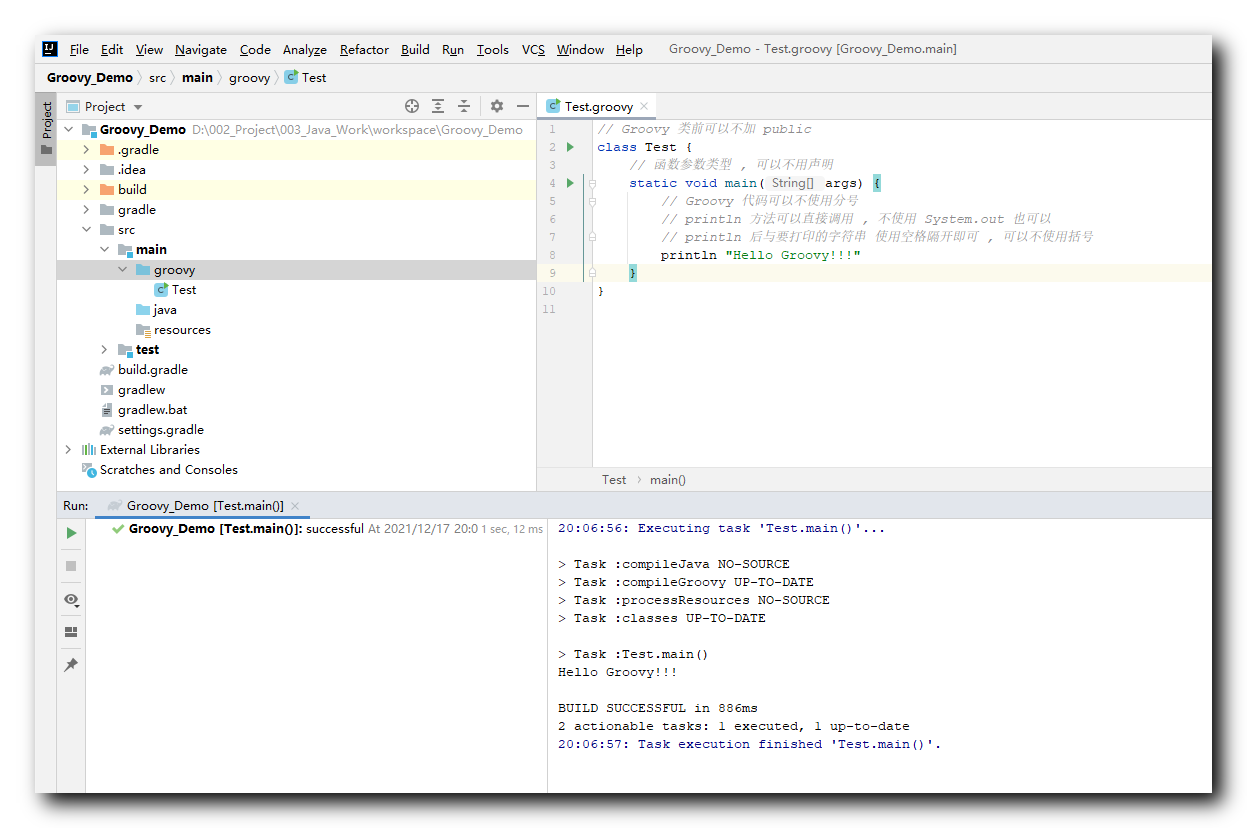Open the Tools menu
The width and height of the screenshot is (1247, 828).
[492, 49]
